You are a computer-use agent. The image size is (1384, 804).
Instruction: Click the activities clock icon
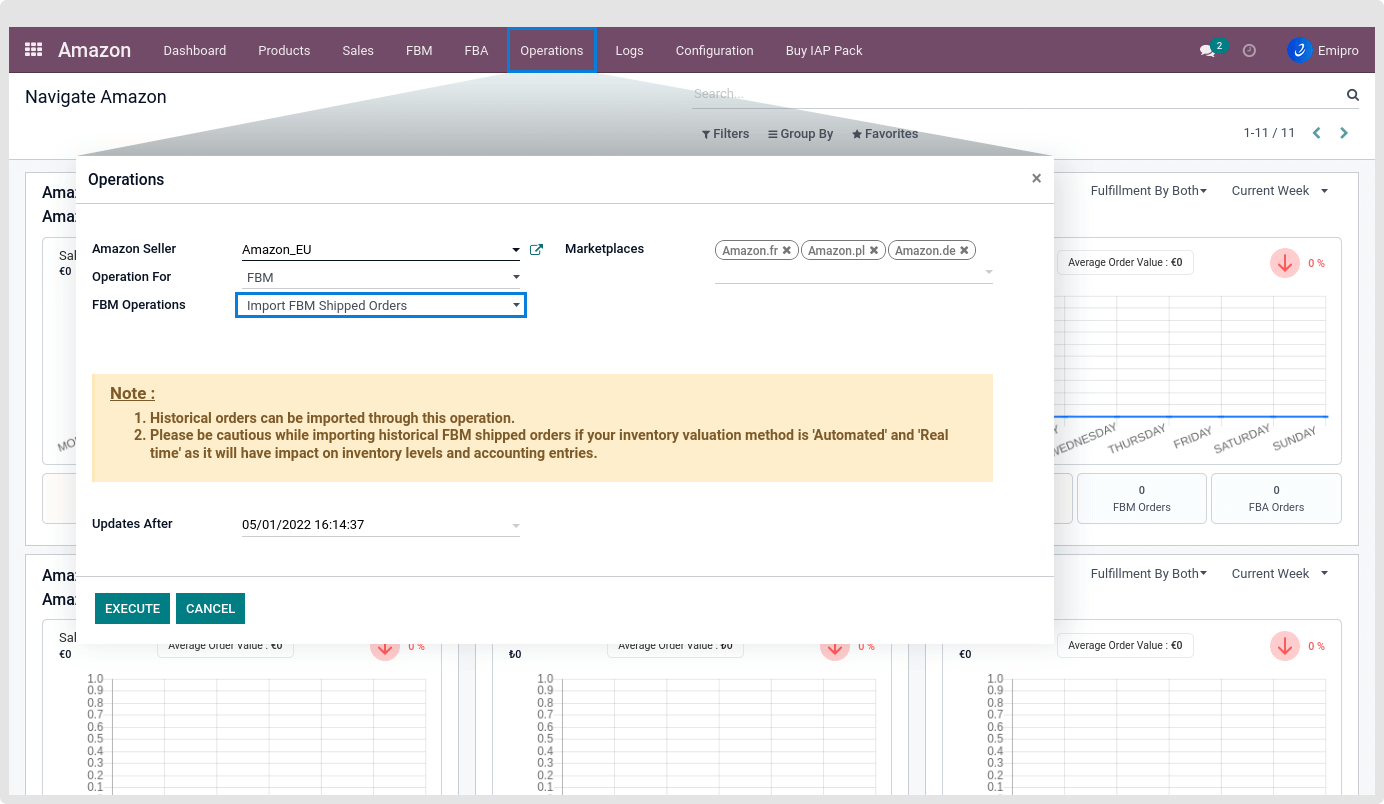click(1249, 50)
